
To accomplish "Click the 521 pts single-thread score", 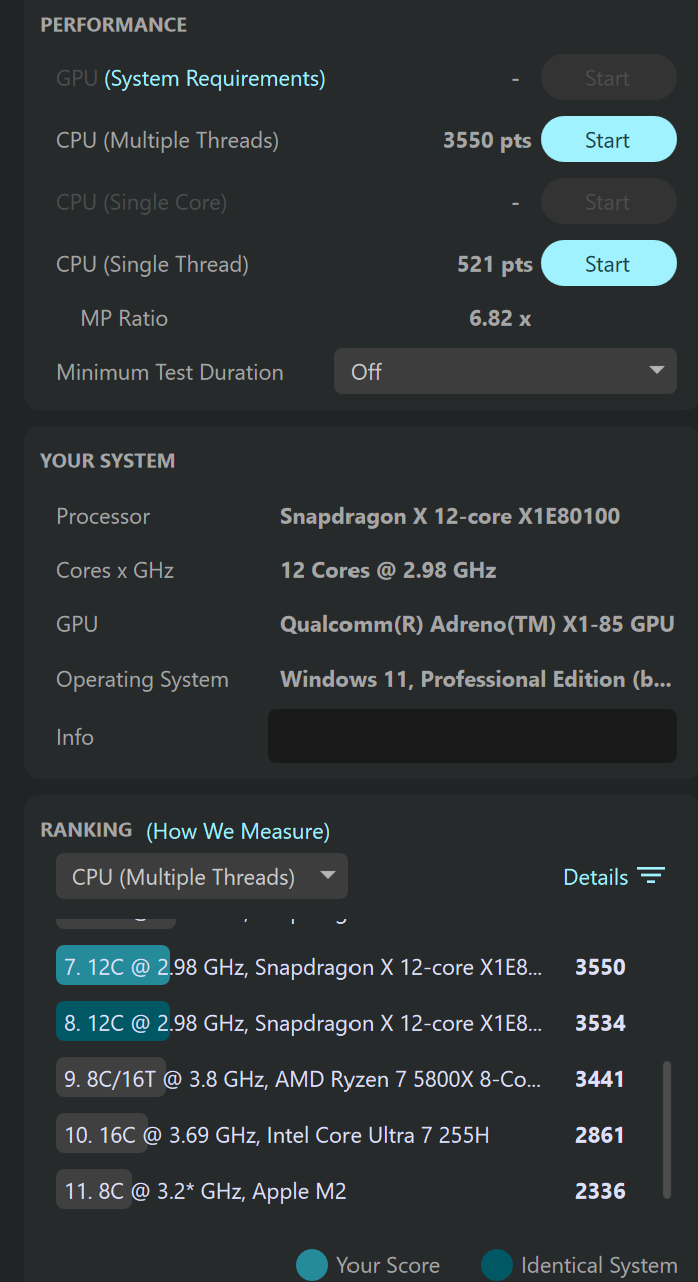I will (x=494, y=264).
